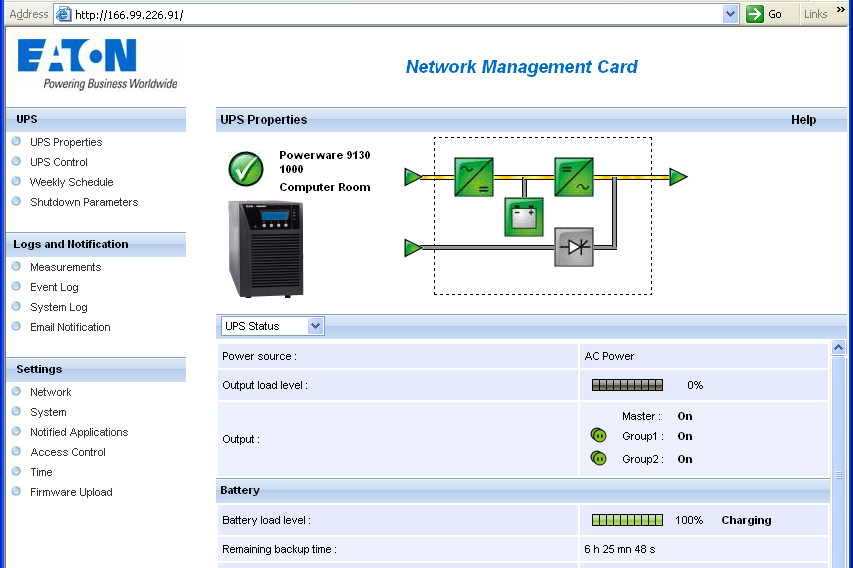Click the bullet beside Event Log
Image resolution: width=853 pixels, height=568 pixels.
click(x=16, y=286)
